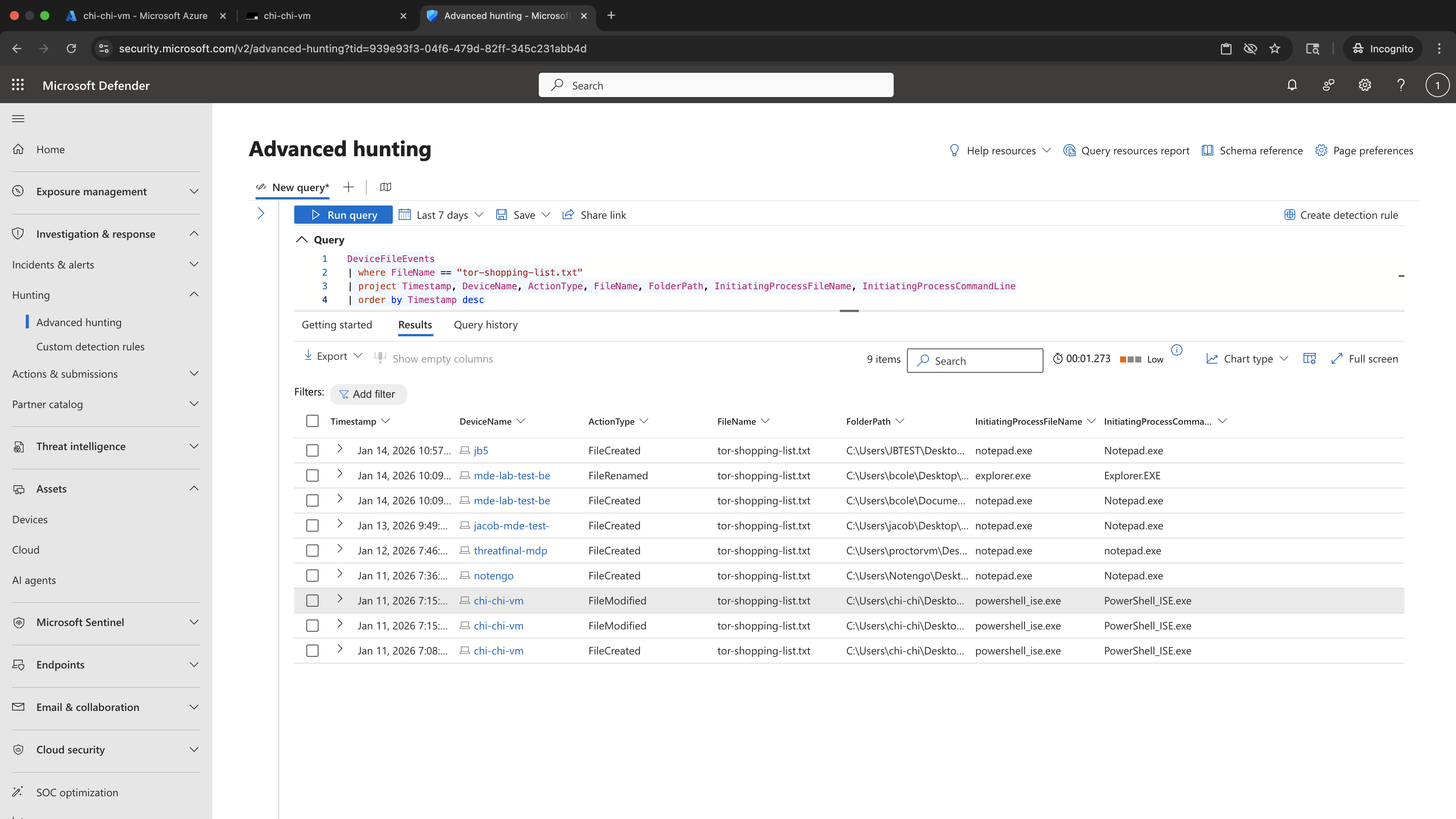Select the New query tab
Image resolution: width=1456 pixels, height=819 pixels.
pyautogui.click(x=292, y=187)
